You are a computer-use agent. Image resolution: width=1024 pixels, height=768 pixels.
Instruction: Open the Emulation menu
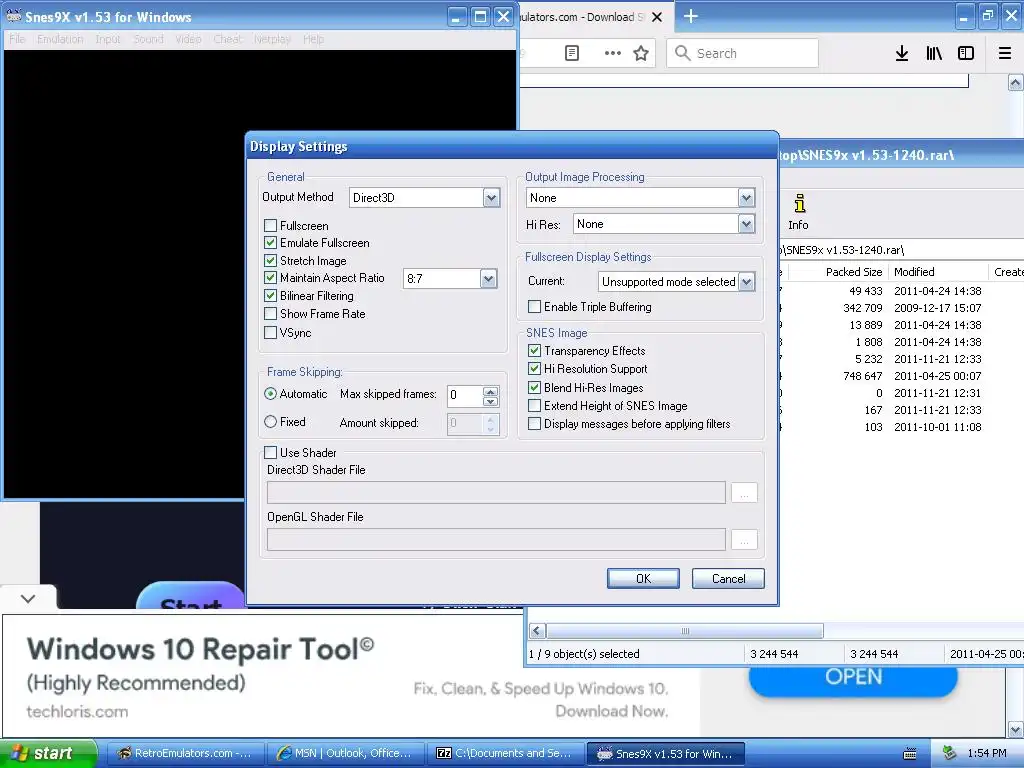[x=60, y=39]
